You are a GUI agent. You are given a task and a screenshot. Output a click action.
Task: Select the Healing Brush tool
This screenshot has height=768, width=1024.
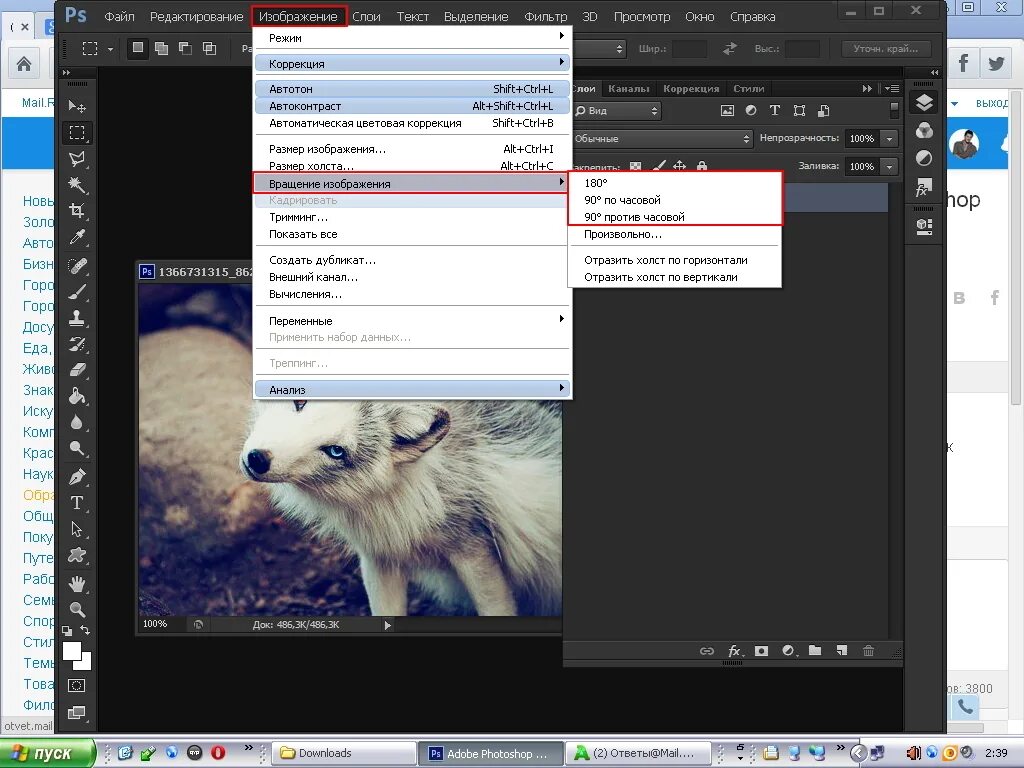click(x=77, y=265)
